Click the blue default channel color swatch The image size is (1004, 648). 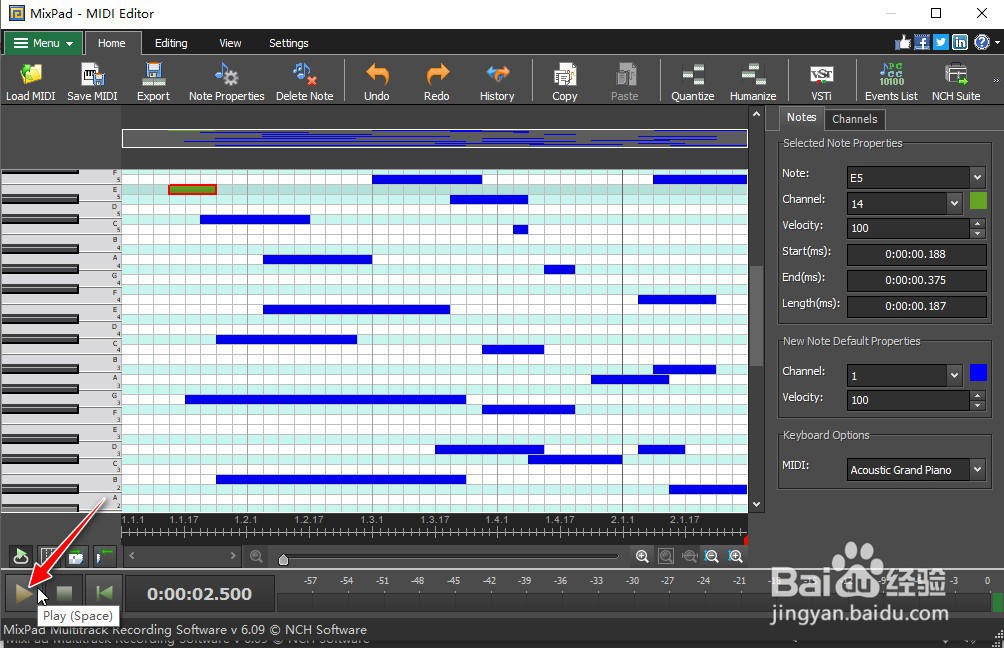[978, 372]
